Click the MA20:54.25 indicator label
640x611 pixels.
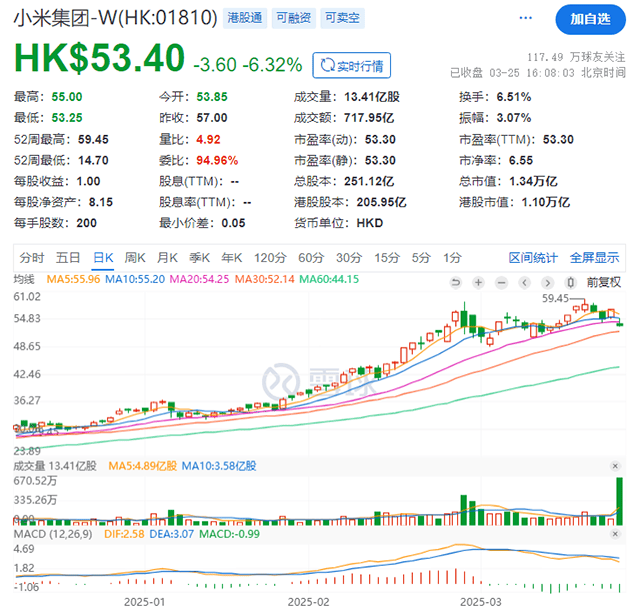199,280
